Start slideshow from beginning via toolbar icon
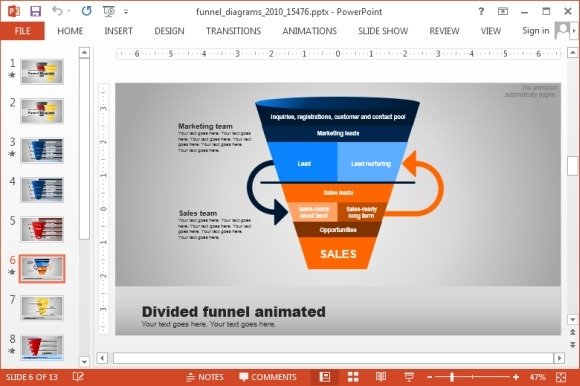The image size is (580, 386). click(x=109, y=11)
